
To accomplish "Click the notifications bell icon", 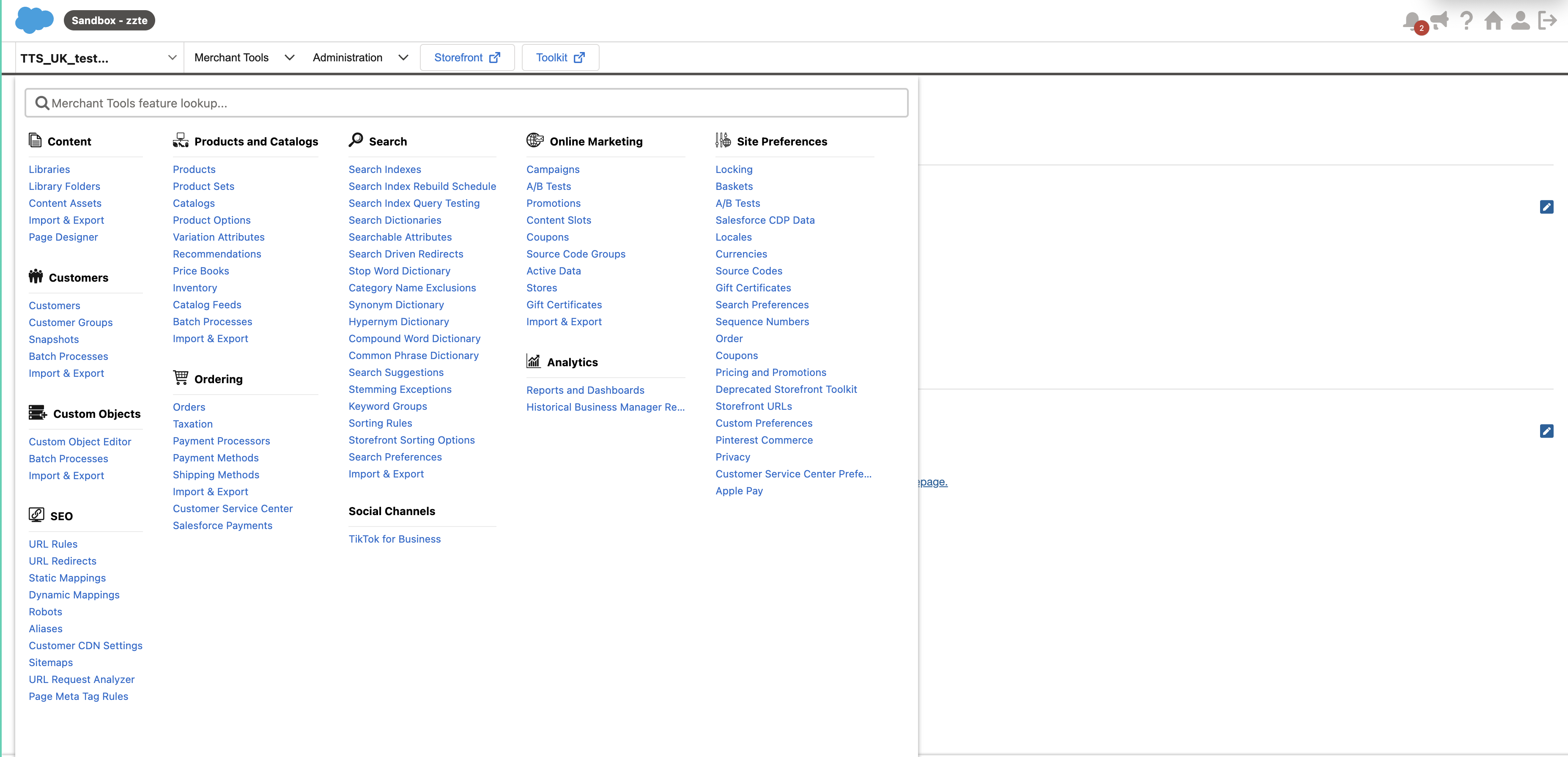I will pos(1412,20).
